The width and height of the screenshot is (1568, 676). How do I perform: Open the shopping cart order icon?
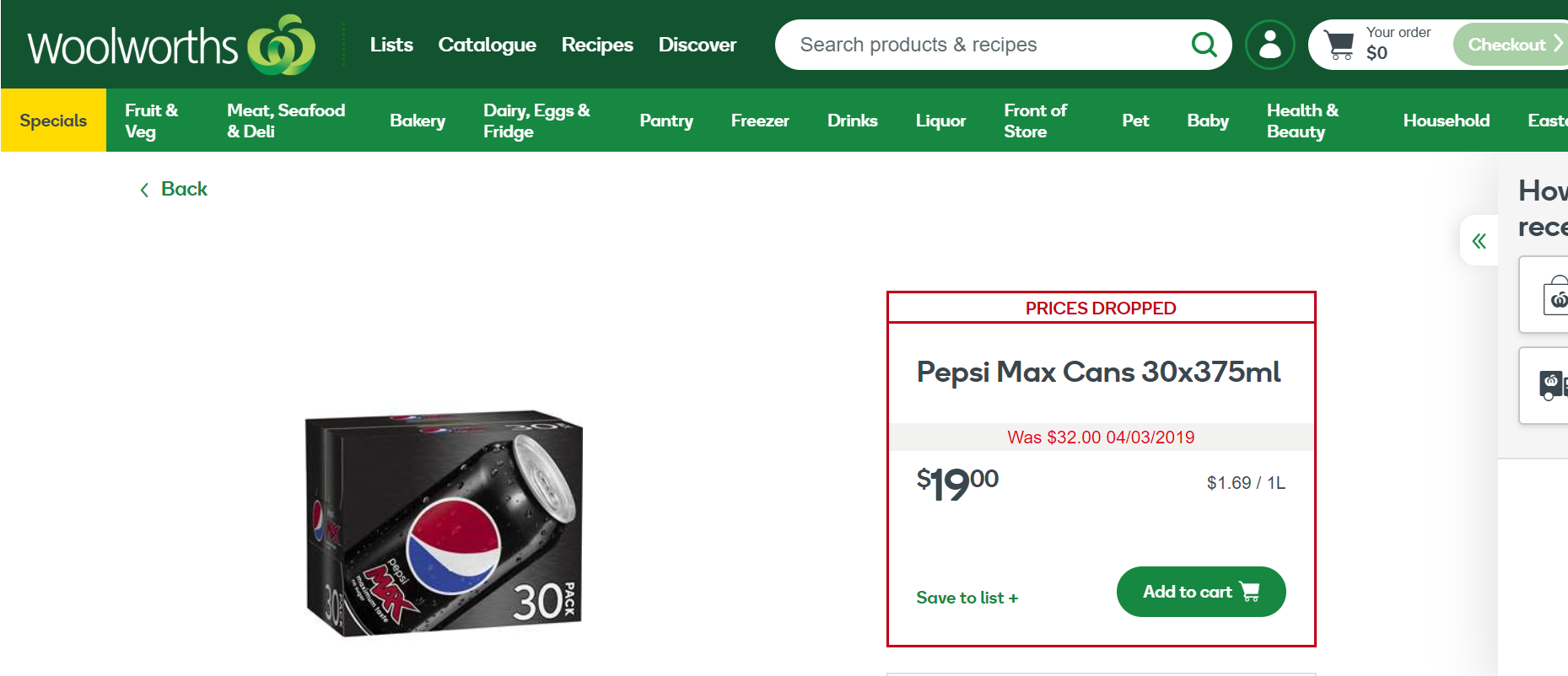pos(1339,45)
